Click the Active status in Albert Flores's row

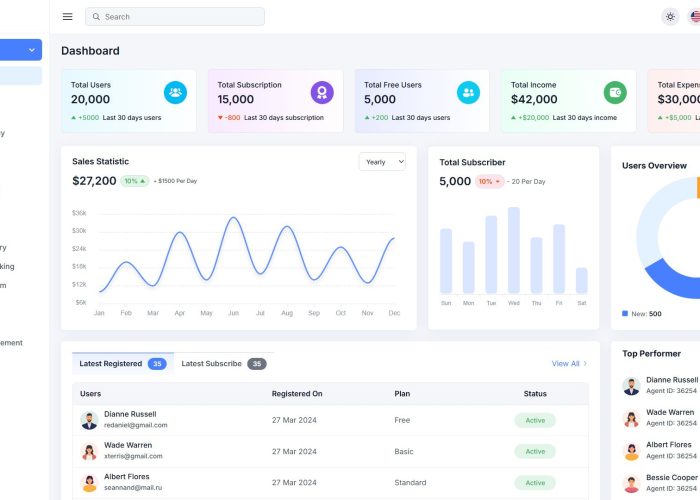pyautogui.click(x=535, y=483)
